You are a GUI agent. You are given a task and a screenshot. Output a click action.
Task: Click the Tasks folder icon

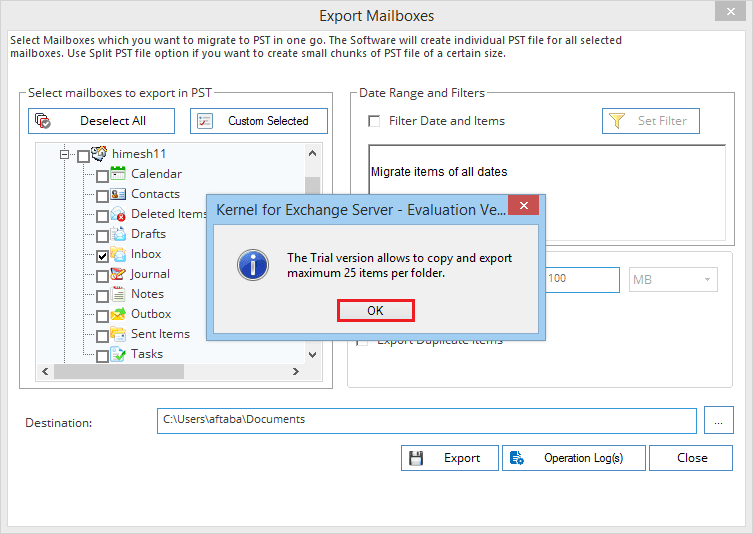[x=118, y=354]
